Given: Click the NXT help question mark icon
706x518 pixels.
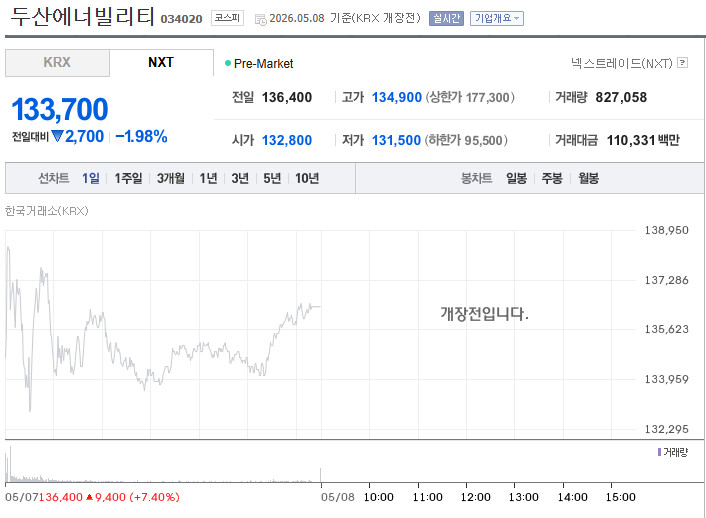Looking at the screenshot, I should (x=683, y=63).
